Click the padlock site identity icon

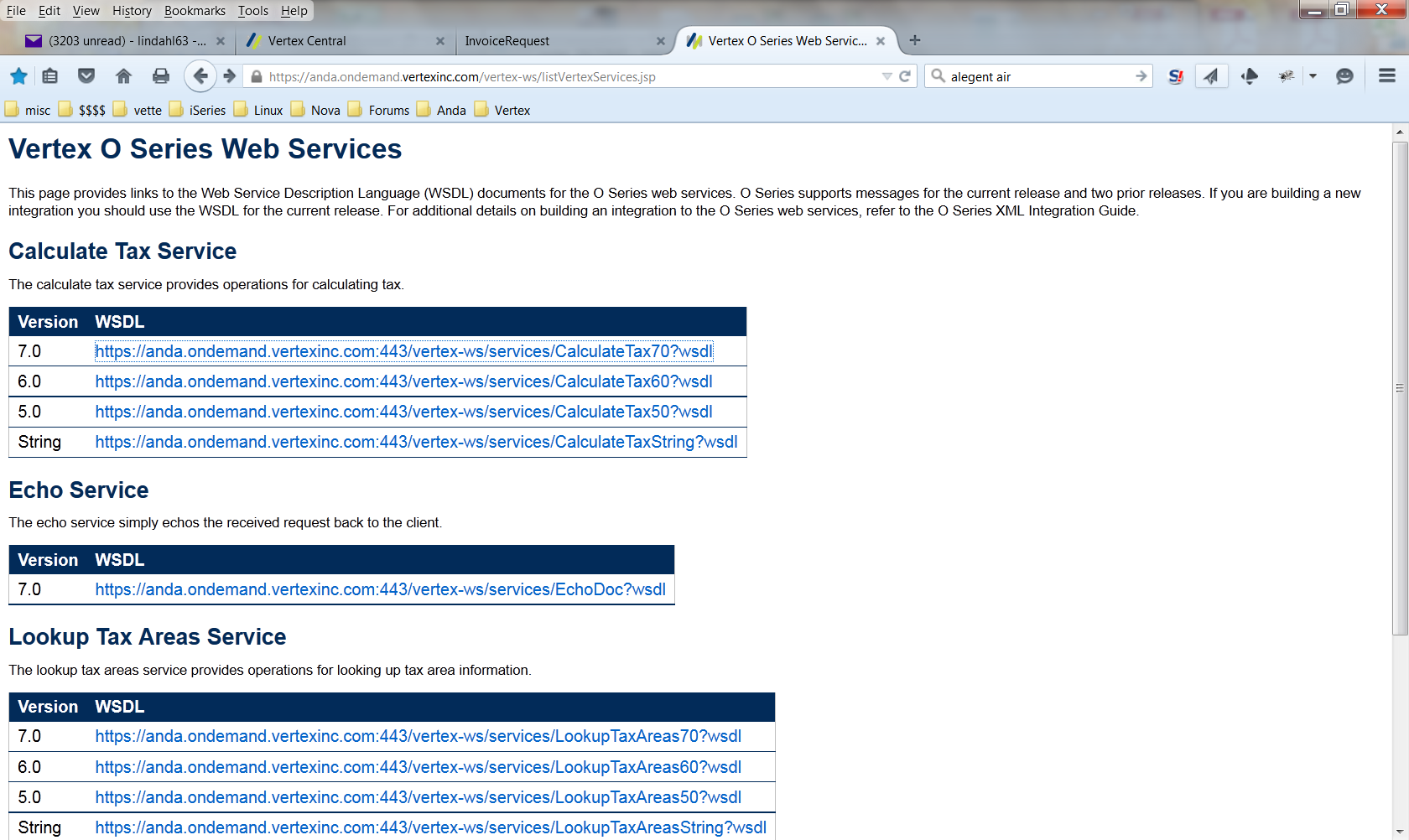257,76
